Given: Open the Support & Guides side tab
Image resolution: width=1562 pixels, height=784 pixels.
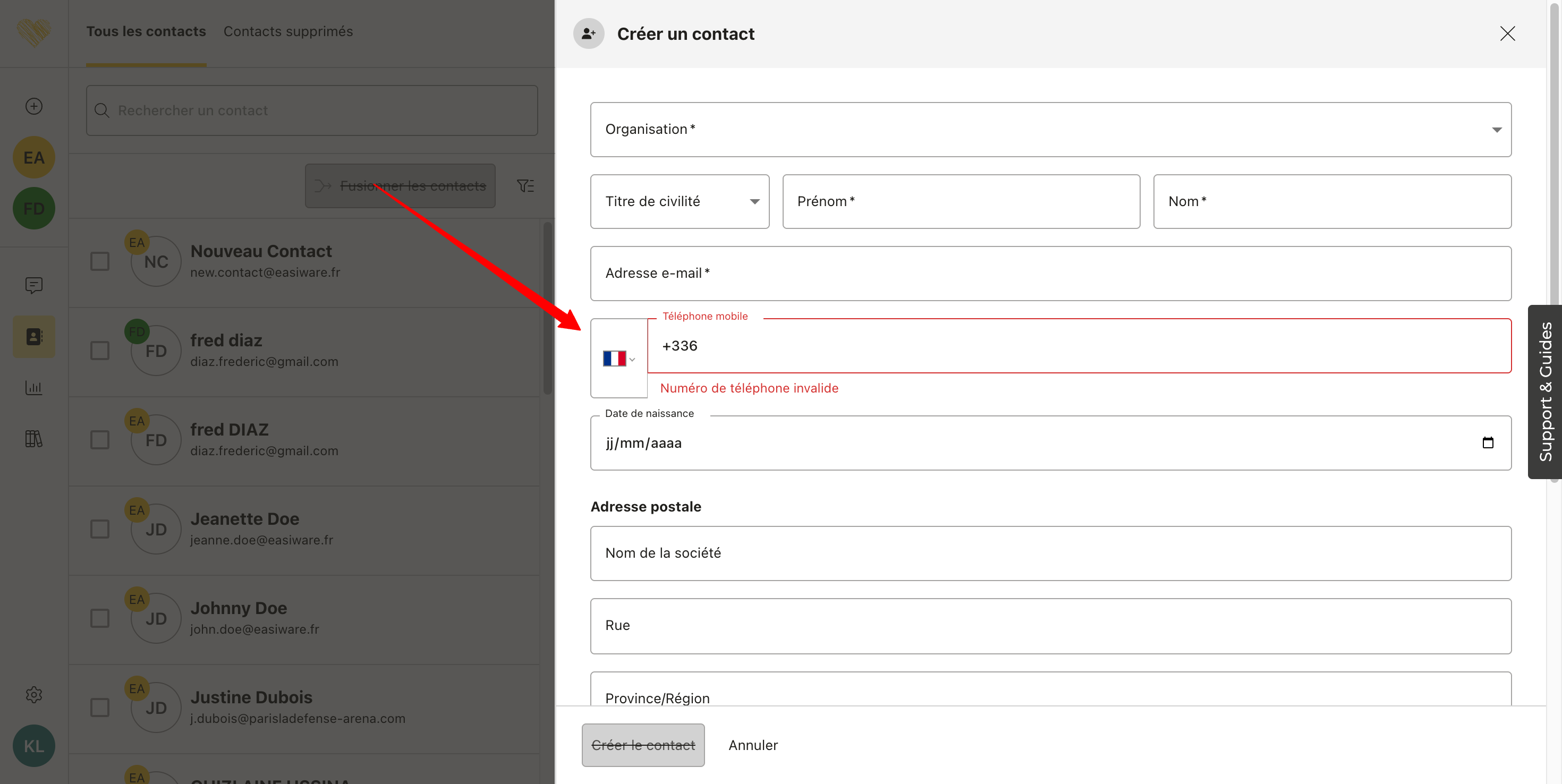Looking at the screenshot, I should [1544, 391].
